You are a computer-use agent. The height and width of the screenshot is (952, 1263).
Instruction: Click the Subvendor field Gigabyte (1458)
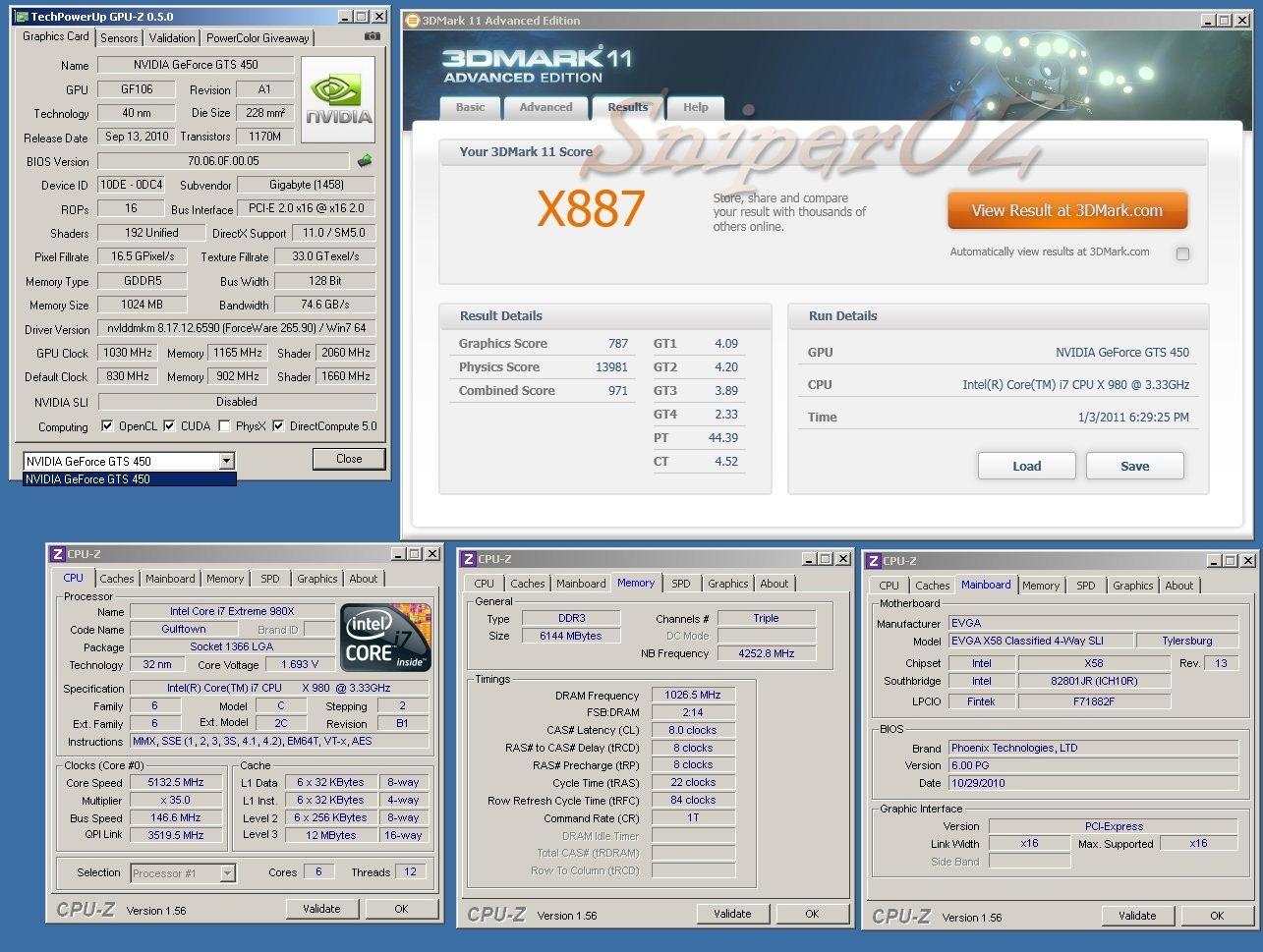click(308, 185)
